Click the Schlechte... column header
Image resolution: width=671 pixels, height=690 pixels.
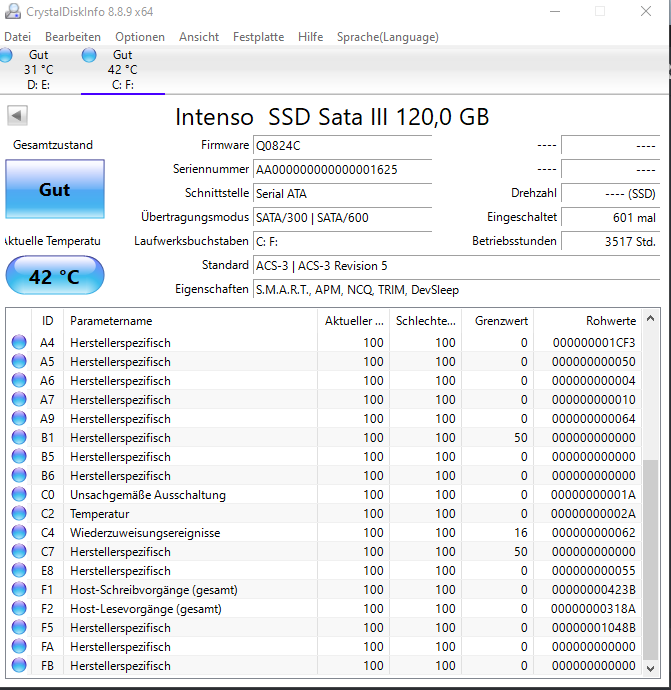click(425, 321)
